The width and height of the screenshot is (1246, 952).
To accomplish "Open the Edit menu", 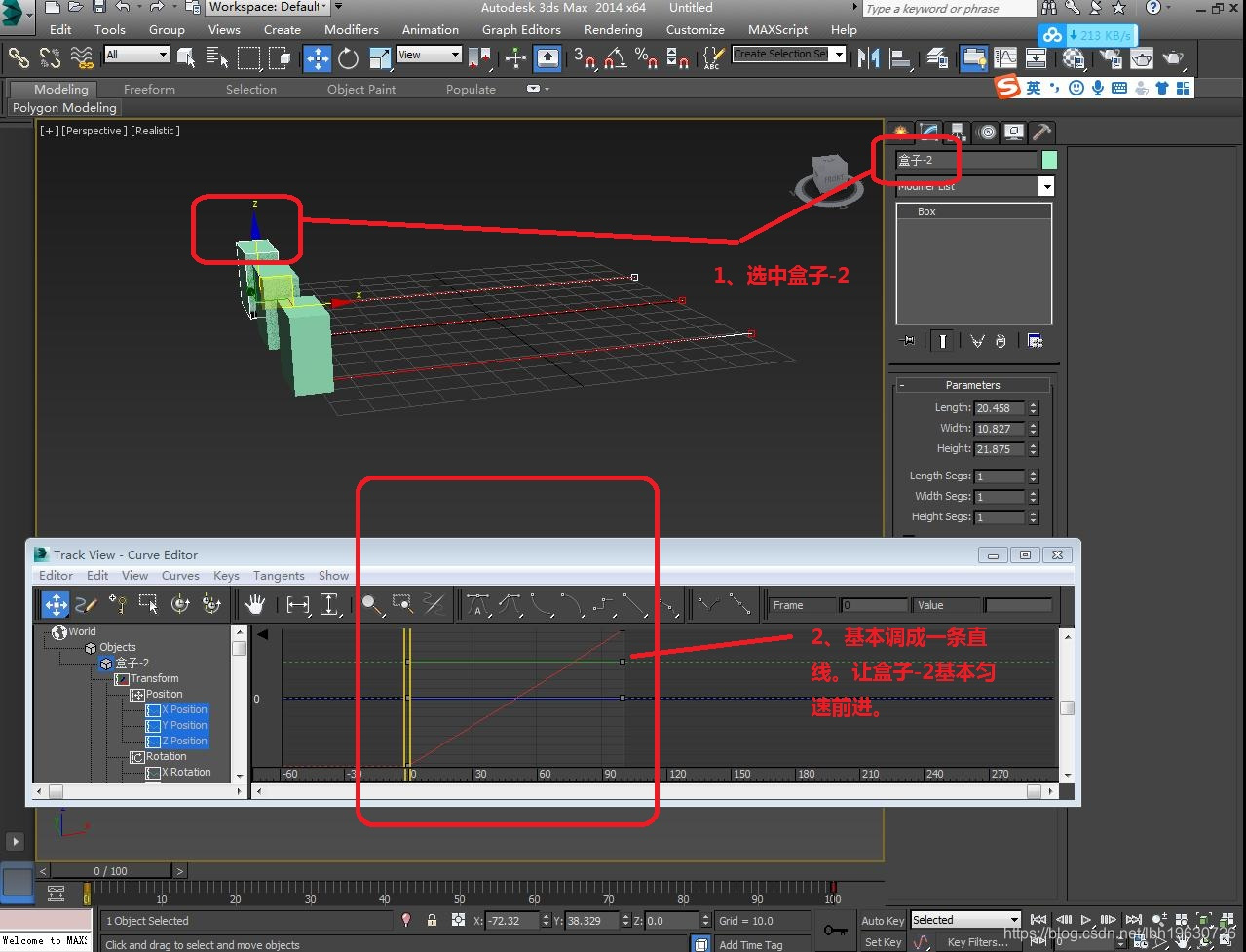I will (x=60, y=29).
